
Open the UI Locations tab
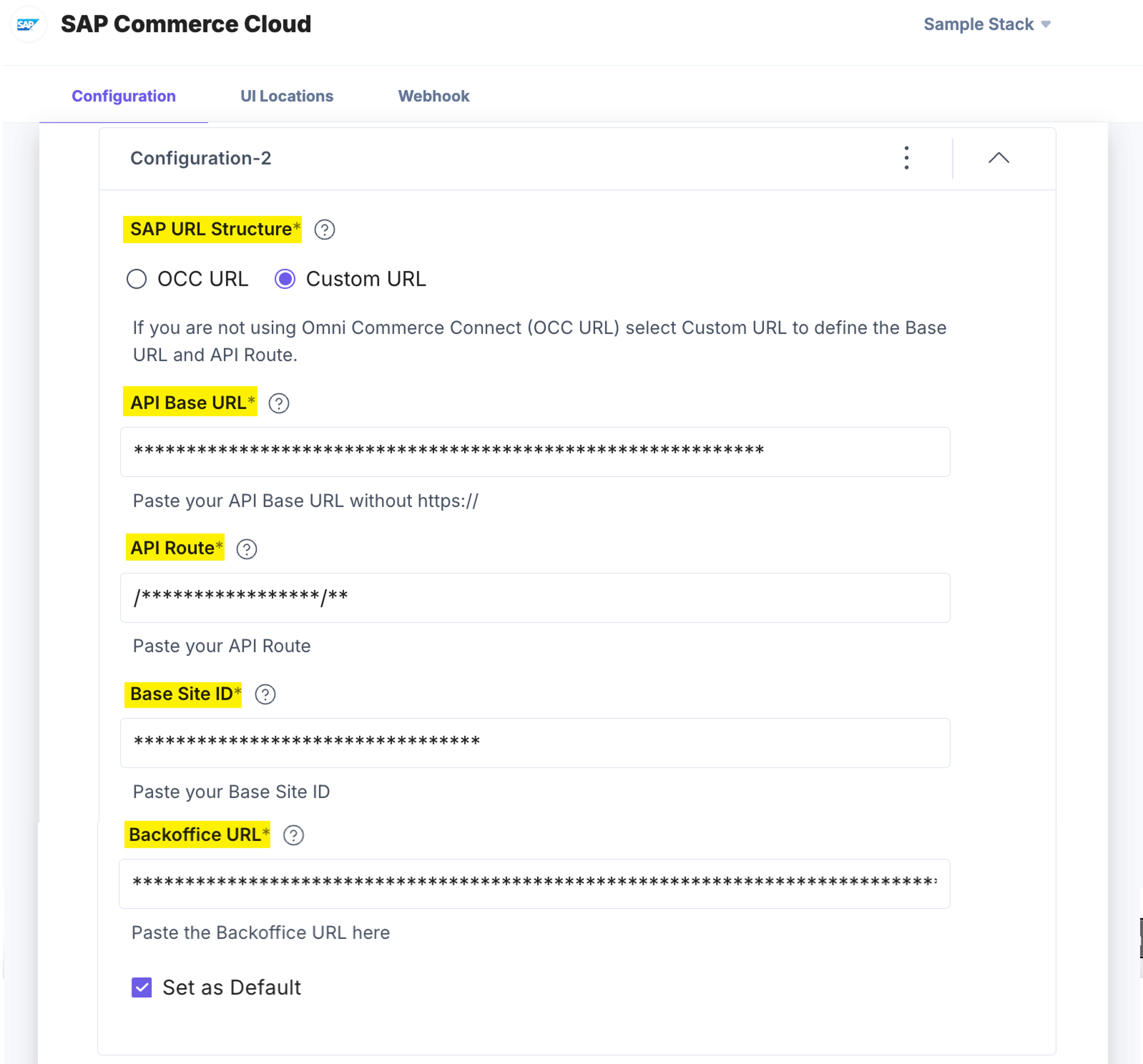tap(287, 96)
